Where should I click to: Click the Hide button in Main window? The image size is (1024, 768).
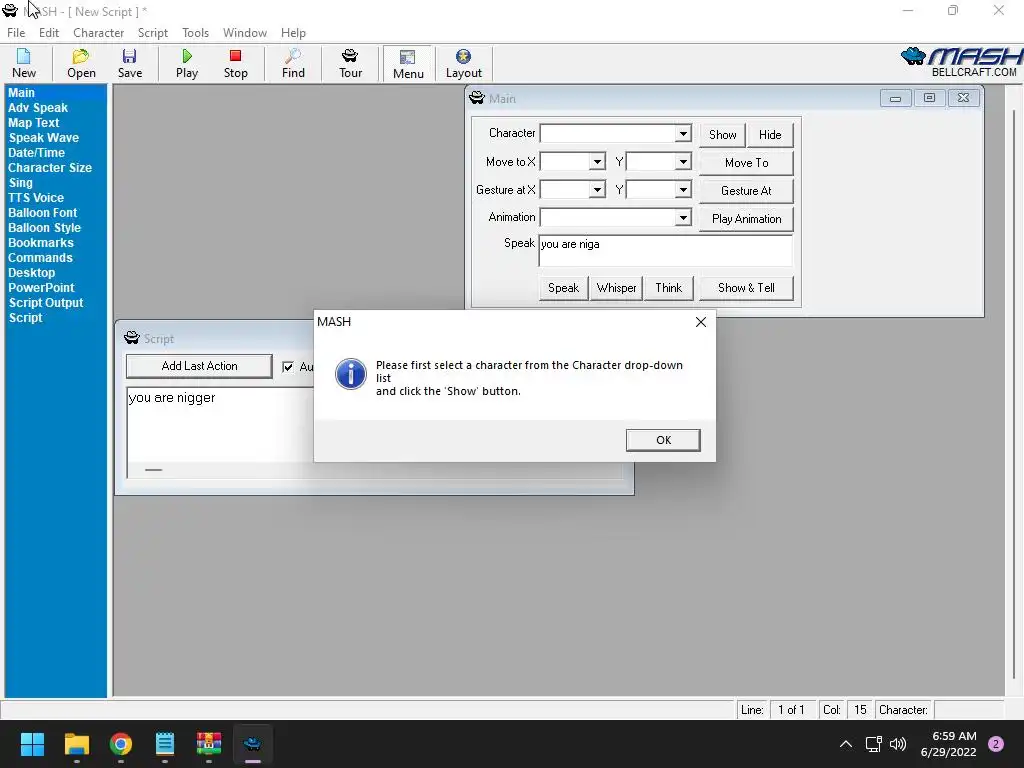[x=770, y=135]
